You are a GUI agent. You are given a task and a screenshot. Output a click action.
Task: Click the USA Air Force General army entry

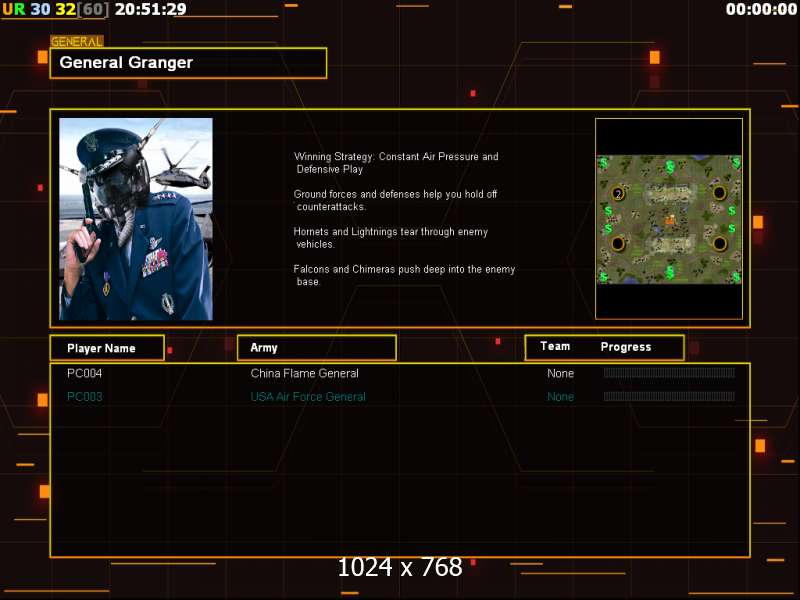tap(308, 396)
